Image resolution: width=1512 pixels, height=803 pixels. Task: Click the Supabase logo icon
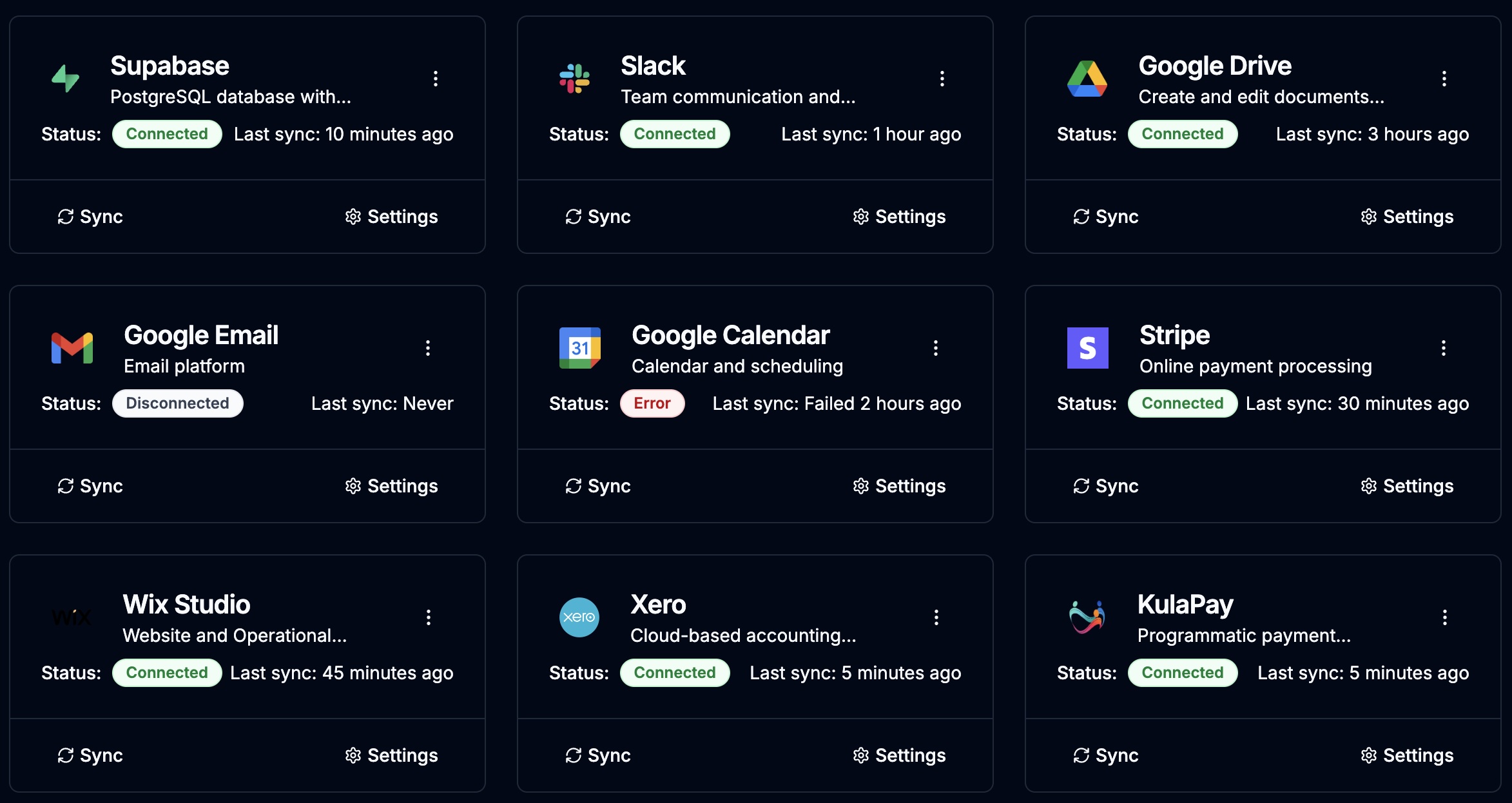point(66,79)
